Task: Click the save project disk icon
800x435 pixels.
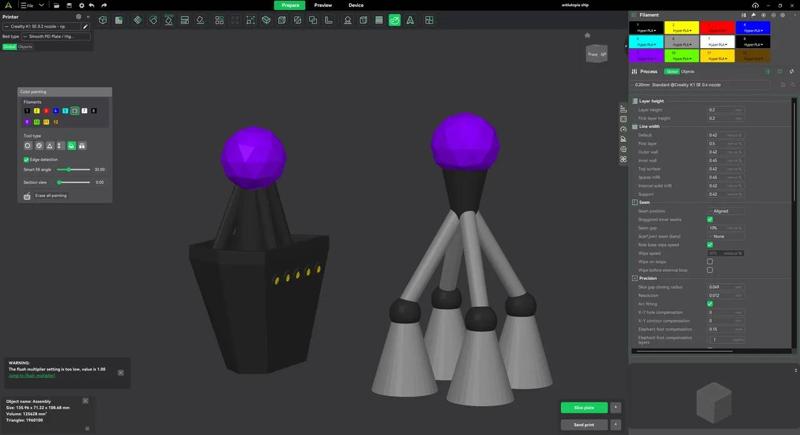Action: 69,5
